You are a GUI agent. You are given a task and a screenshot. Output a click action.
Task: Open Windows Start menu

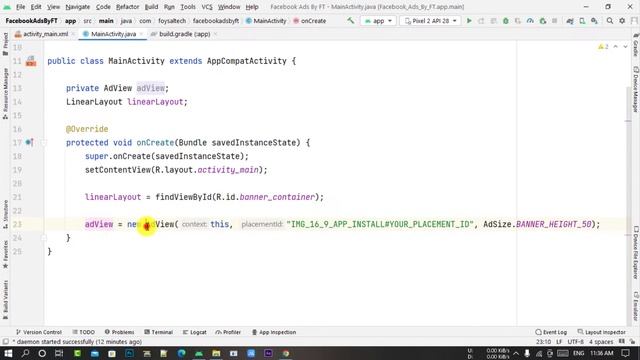point(8,353)
